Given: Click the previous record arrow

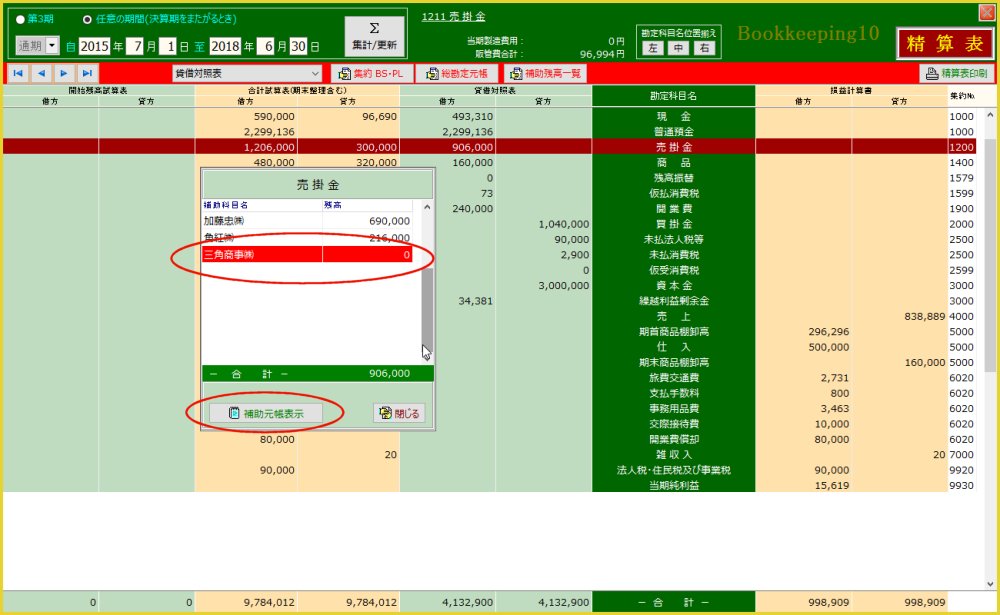Looking at the screenshot, I should tap(41, 73).
